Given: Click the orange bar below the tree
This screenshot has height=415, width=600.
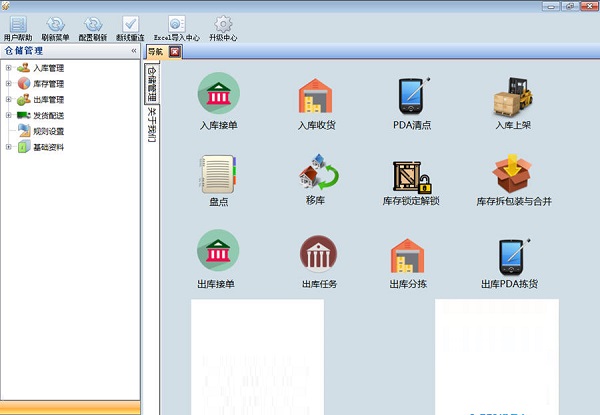Looking at the screenshot, I should coord(70,408).
